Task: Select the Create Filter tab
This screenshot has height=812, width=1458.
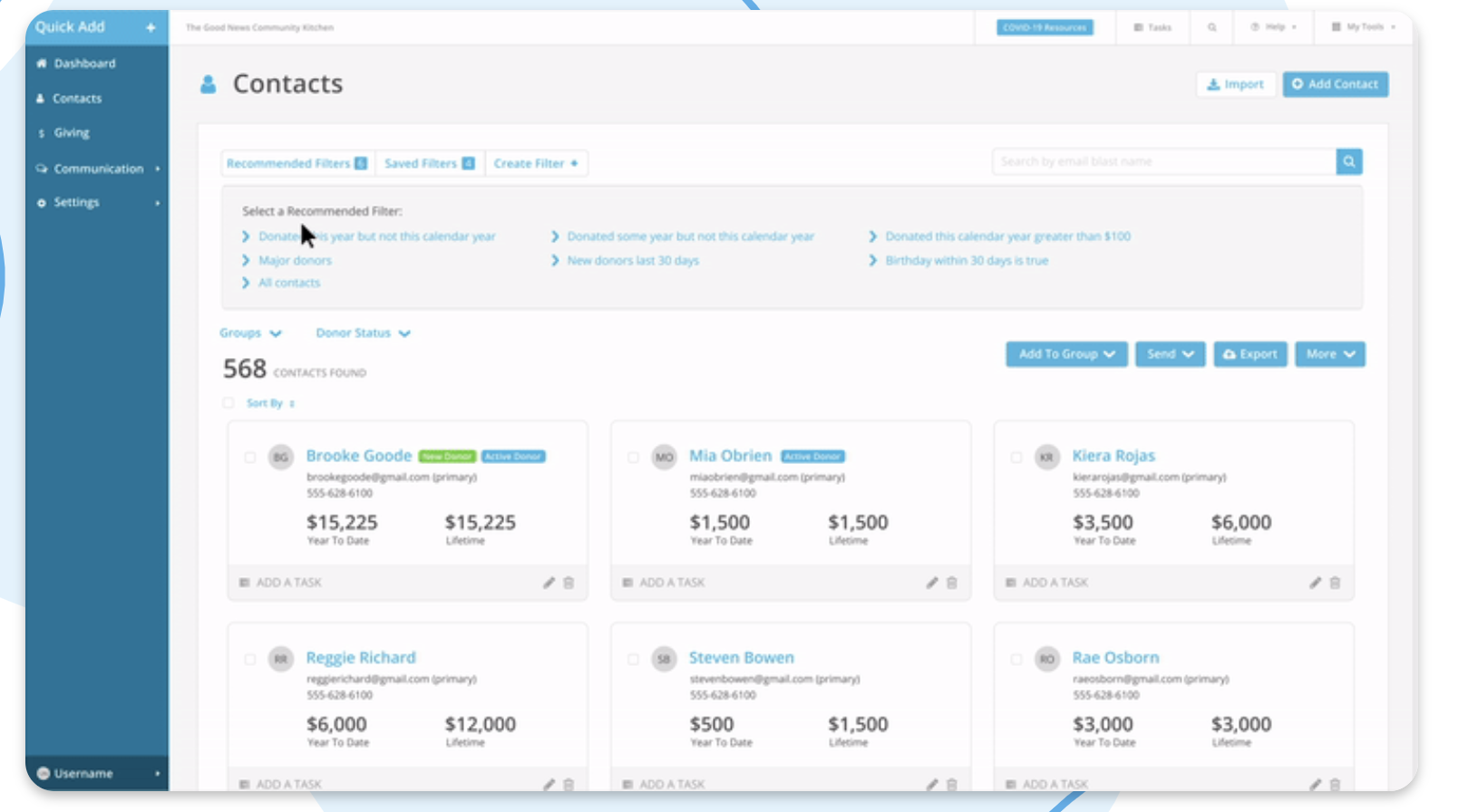Action: (536, 163)
